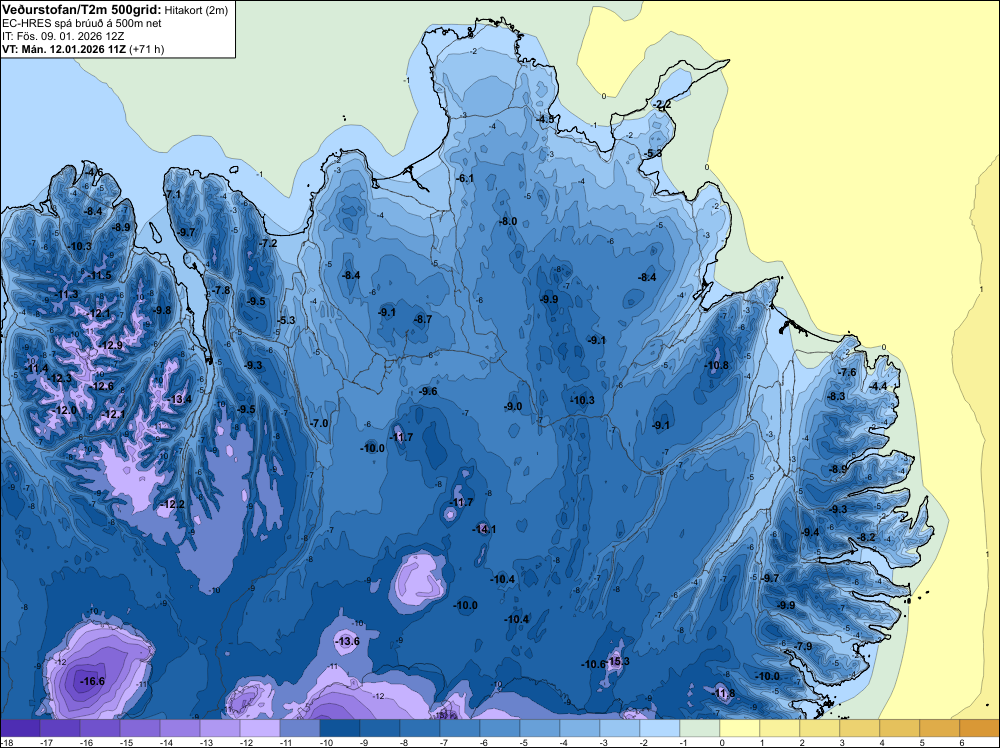Click the -8.7 temperature reading

(423, 319)
